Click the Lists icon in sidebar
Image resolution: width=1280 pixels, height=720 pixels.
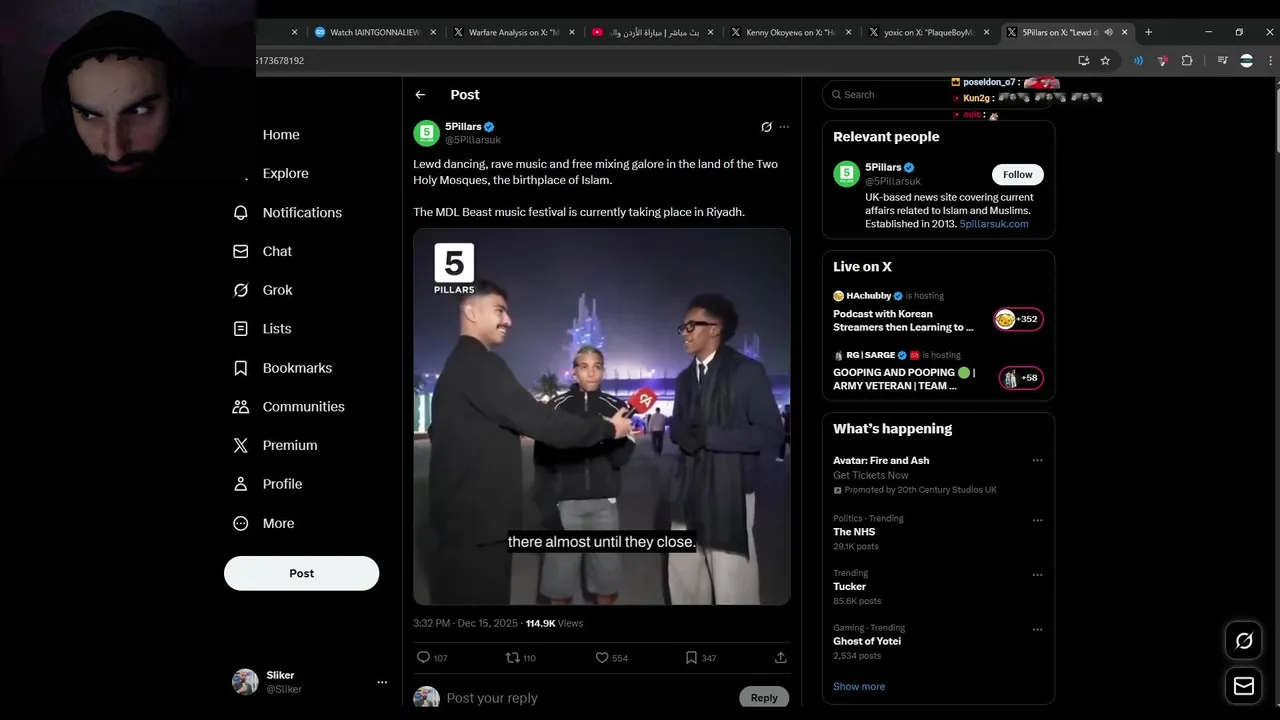tap(240, 329)
